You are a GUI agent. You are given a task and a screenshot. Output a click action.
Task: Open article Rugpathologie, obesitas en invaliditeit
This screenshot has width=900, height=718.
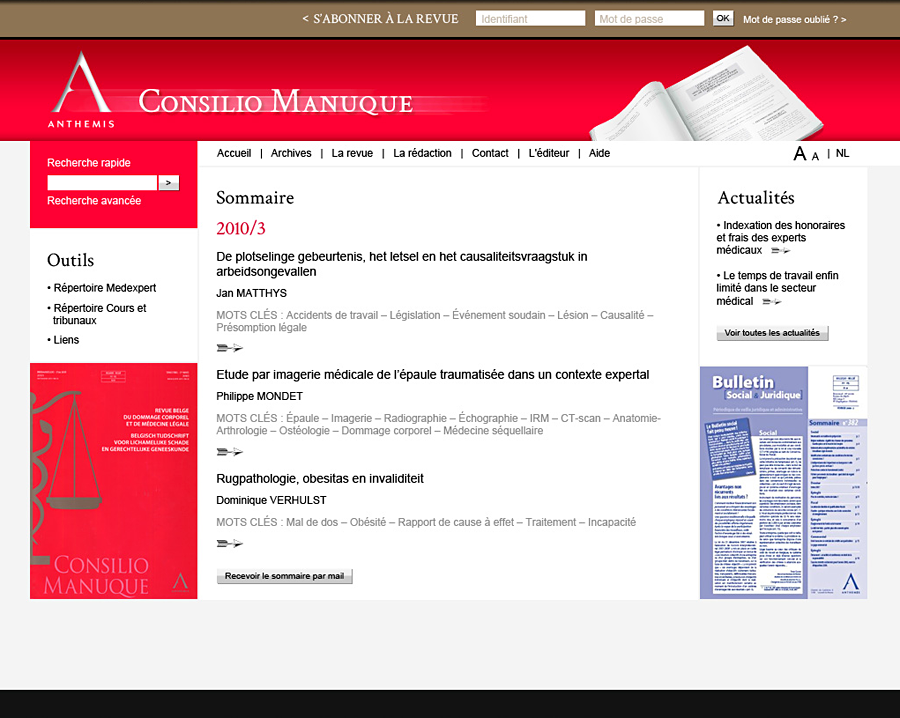tap(320, 479)
